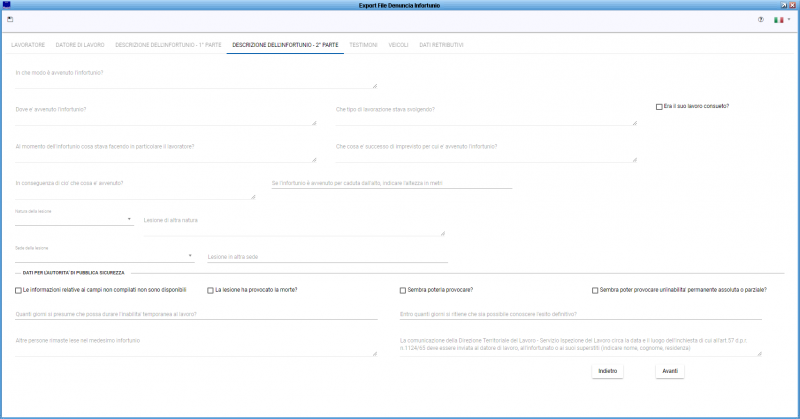Click resize grip of 'In che modo' textarea
800x419 pixels.
[374, 86]
